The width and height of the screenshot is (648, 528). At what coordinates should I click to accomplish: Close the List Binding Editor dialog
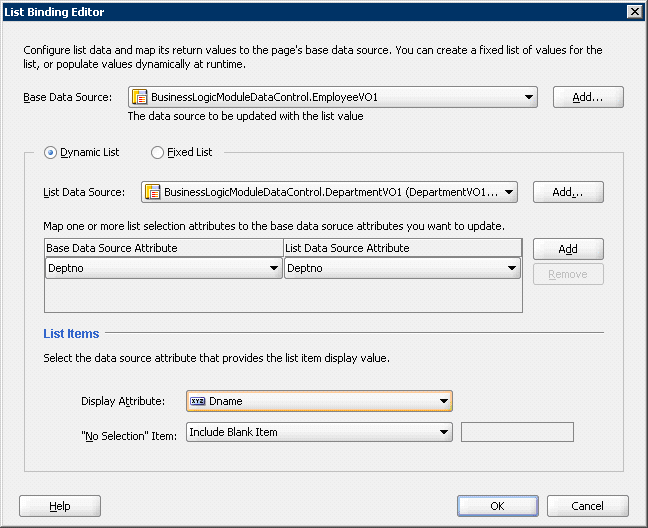[634, 11]
